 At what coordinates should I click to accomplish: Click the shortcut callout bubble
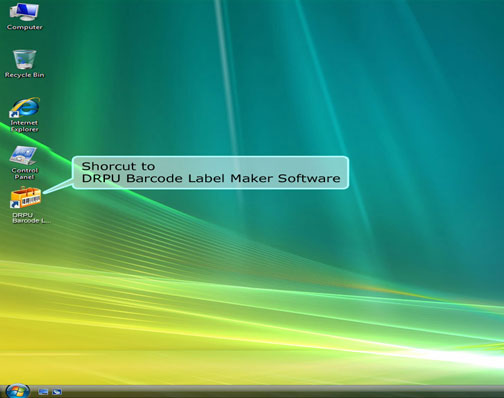point(210,173)
